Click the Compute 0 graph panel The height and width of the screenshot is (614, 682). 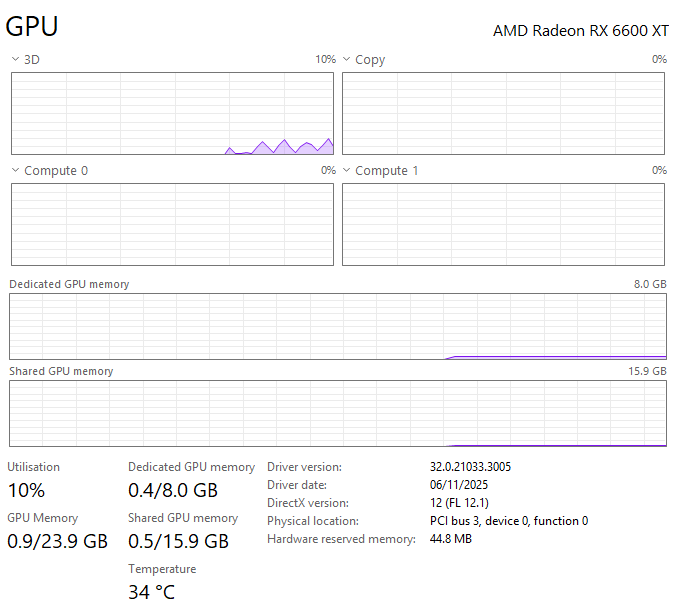coord(172,224)
